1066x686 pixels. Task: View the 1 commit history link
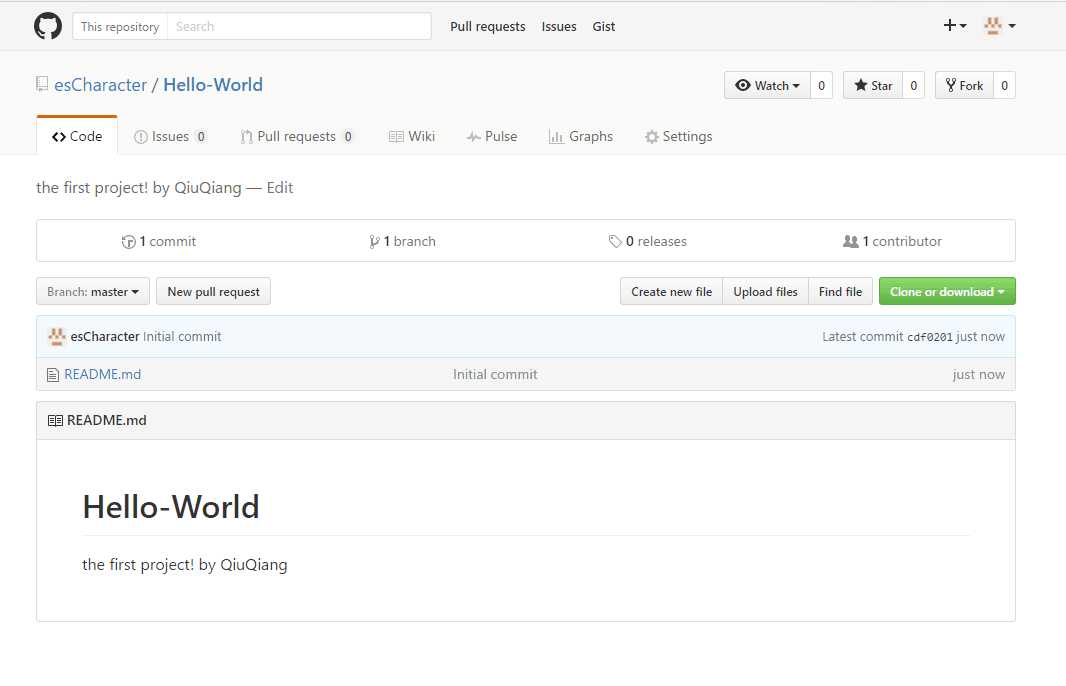pos(159,241)
